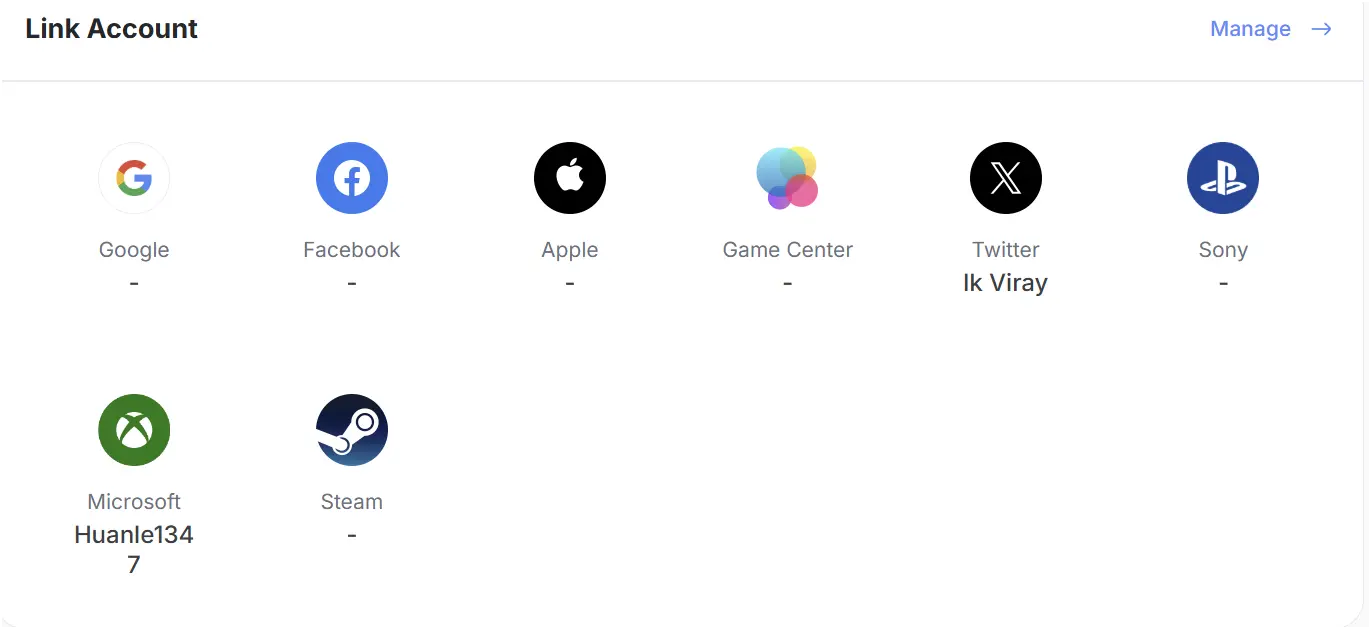Select the Sony PlayStation icon
The width and height of the screenshot is (1371, 629).
[x=1223, y=178]
